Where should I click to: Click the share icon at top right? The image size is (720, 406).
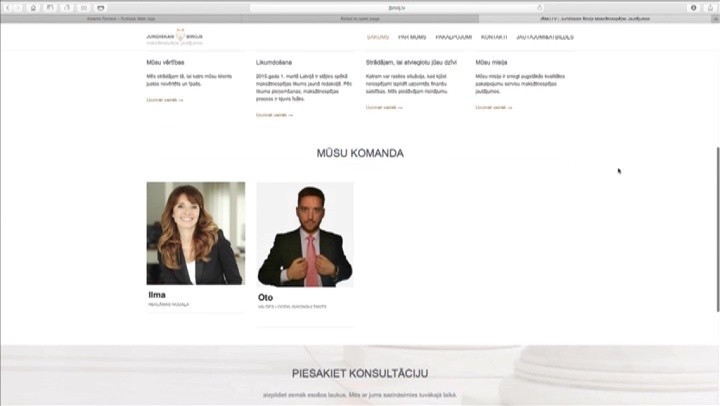(710, 8)
